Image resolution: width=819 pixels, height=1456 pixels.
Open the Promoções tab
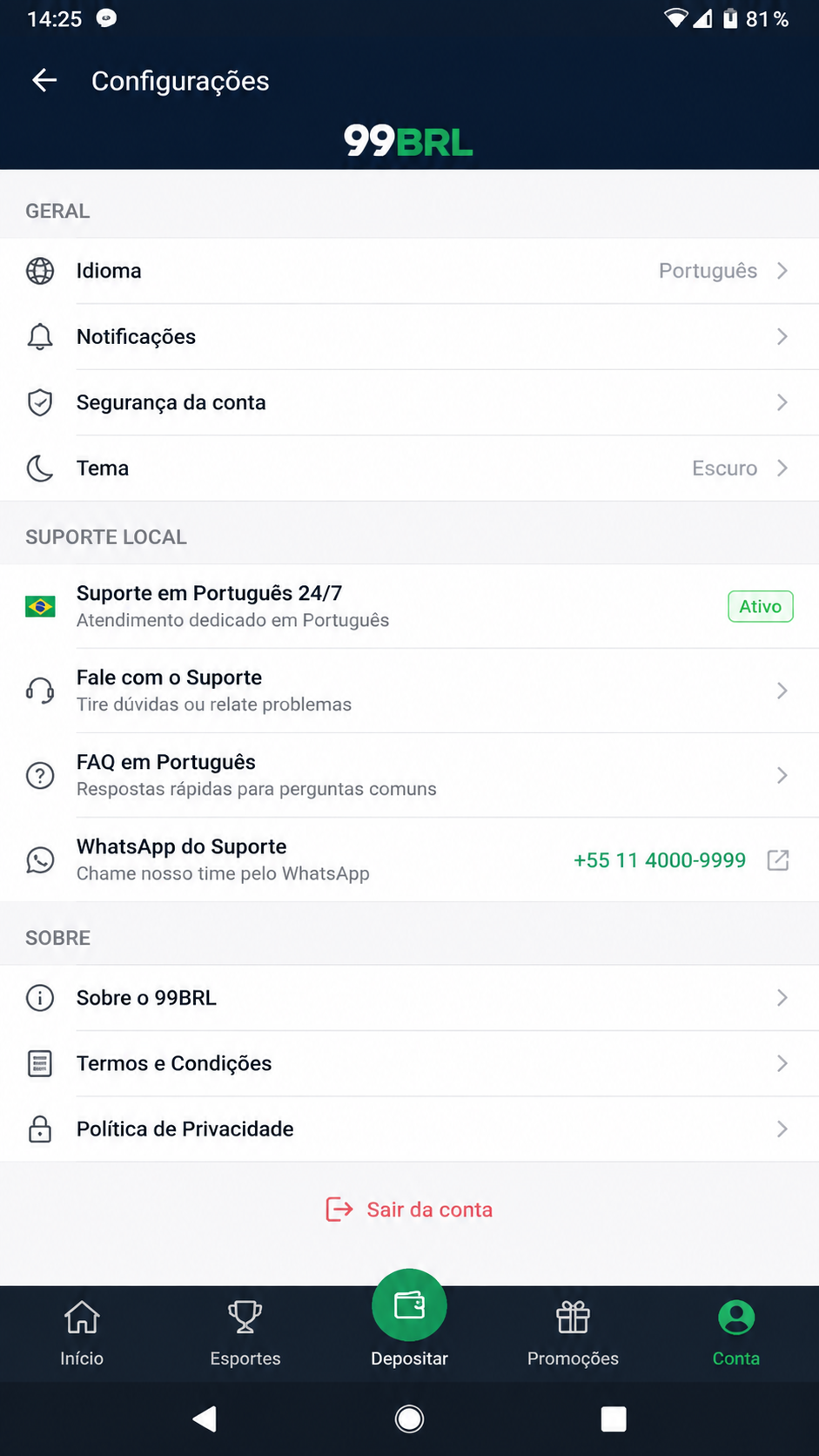573,1333
